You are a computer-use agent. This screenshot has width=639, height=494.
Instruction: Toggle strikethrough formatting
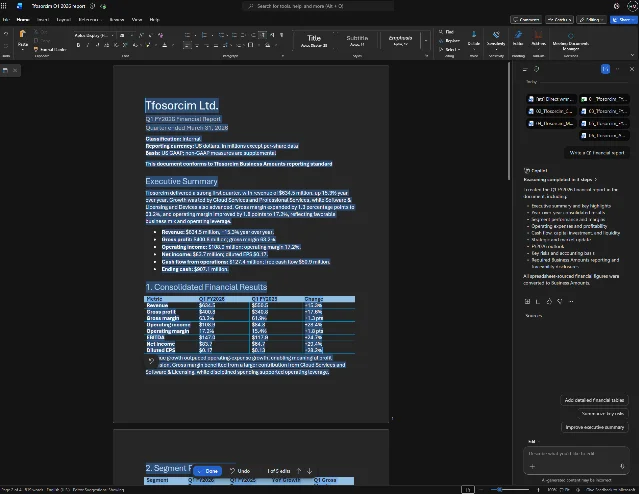tap(106, 45)
